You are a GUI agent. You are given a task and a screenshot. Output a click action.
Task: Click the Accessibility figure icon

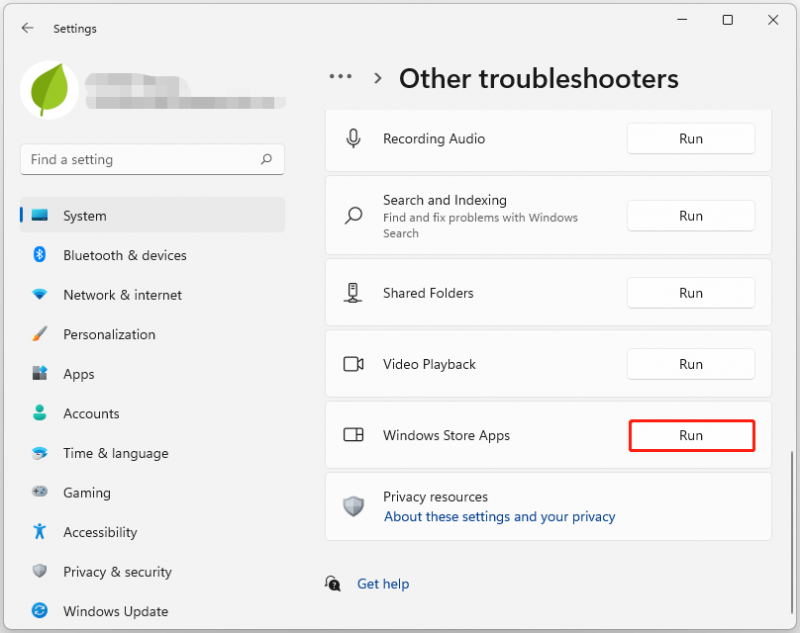40,531
